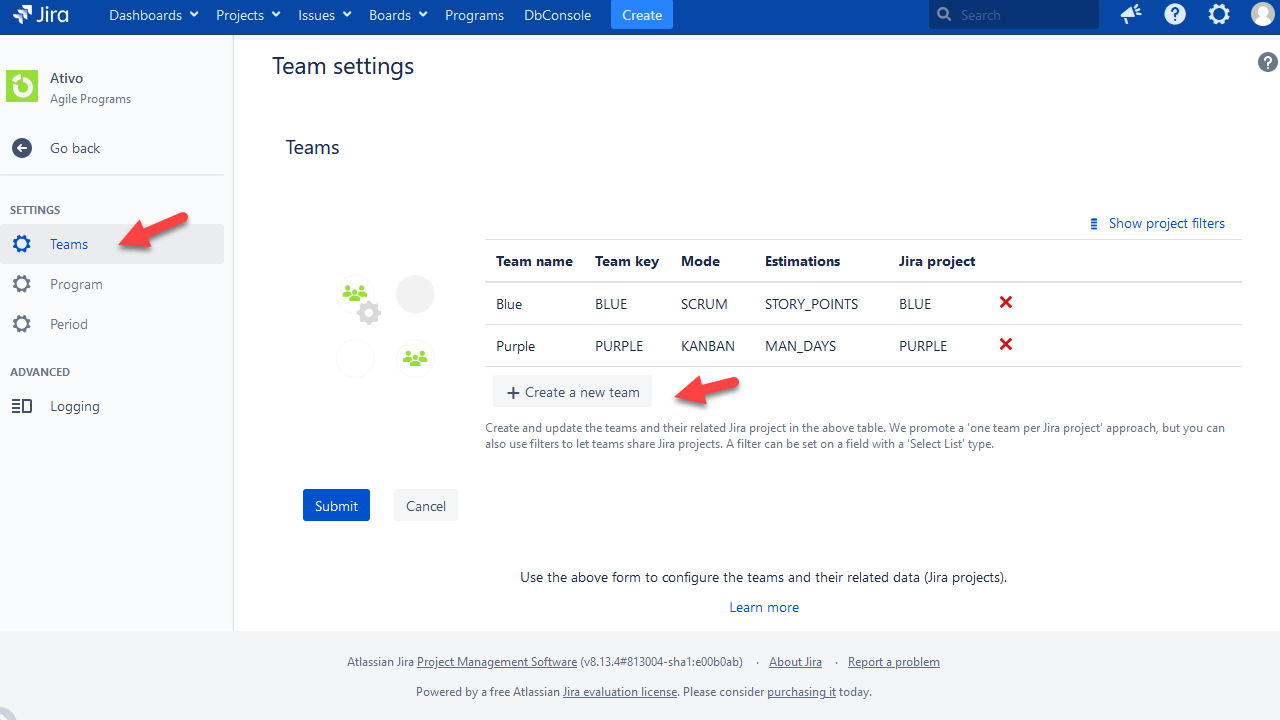Image resolution: width=1280 pixels, height=720 pixels.
Task: Click the Go back arrow icon
Action: click(21, 147)
